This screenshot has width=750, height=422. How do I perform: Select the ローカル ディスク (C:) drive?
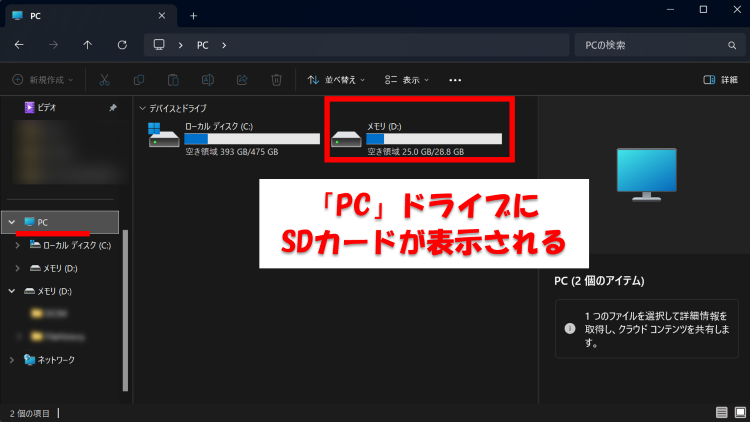tap(233, 139)
